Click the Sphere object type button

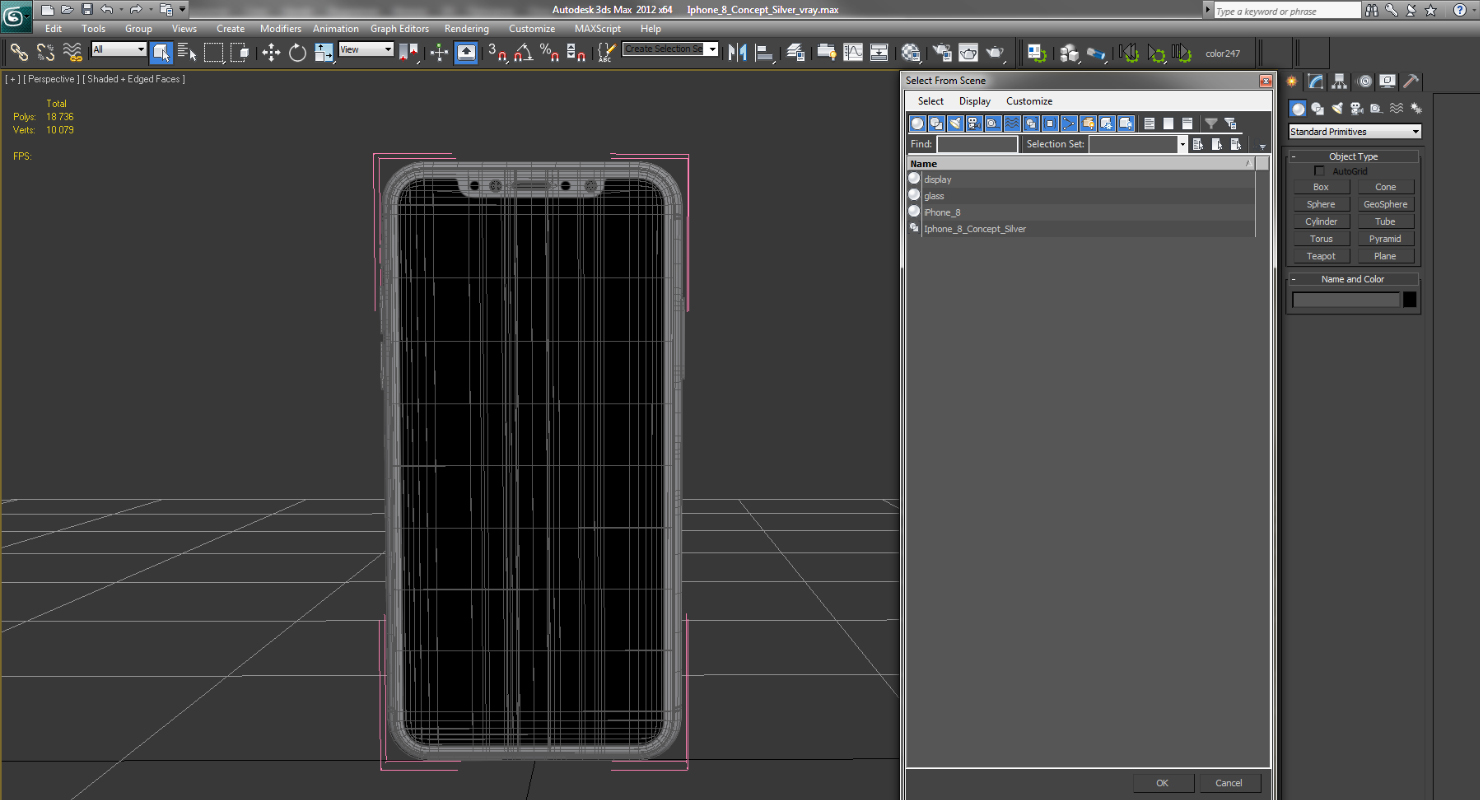click(1321, 204)
